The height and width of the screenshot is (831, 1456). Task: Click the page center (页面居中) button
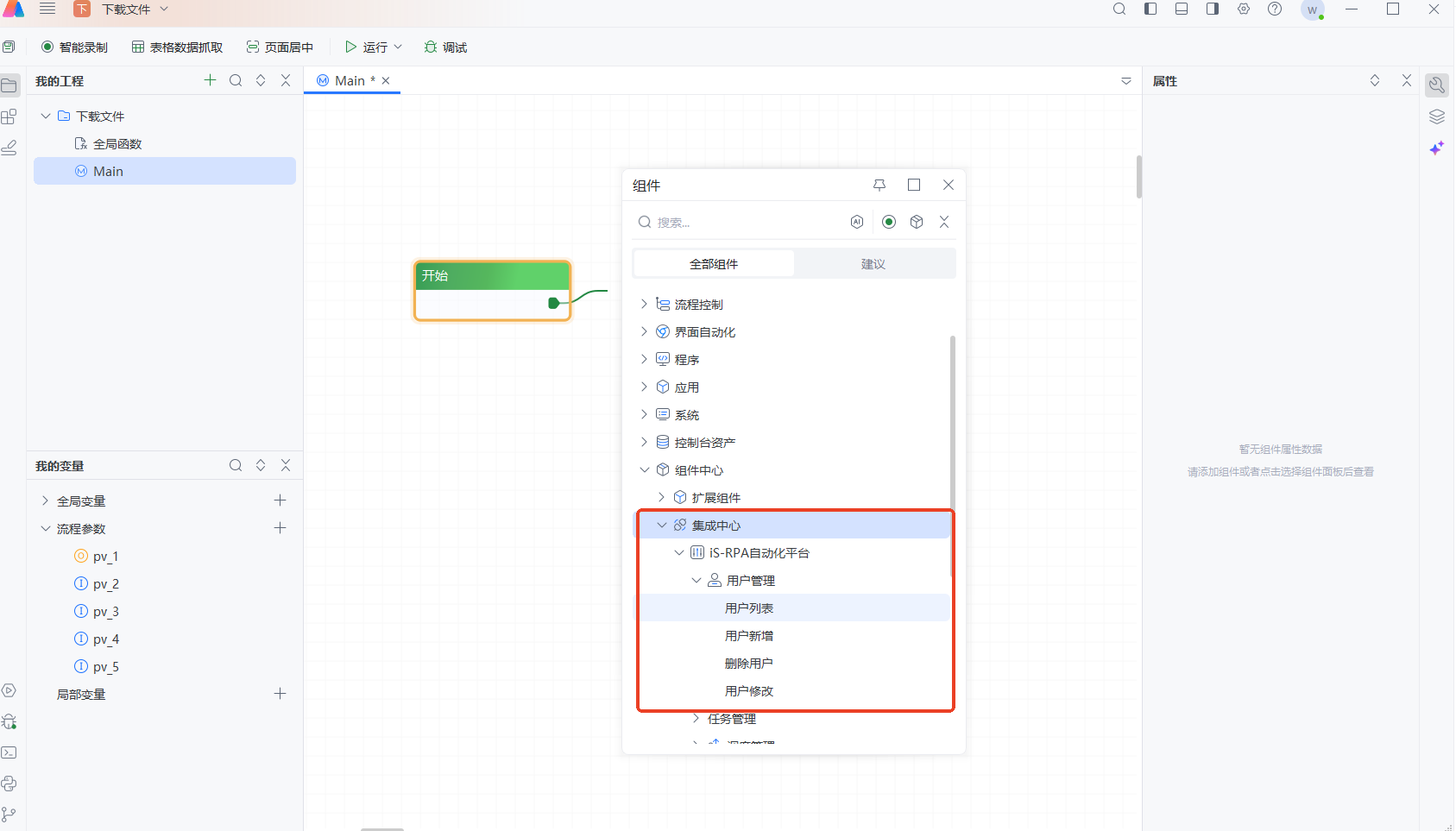(280, 47)
